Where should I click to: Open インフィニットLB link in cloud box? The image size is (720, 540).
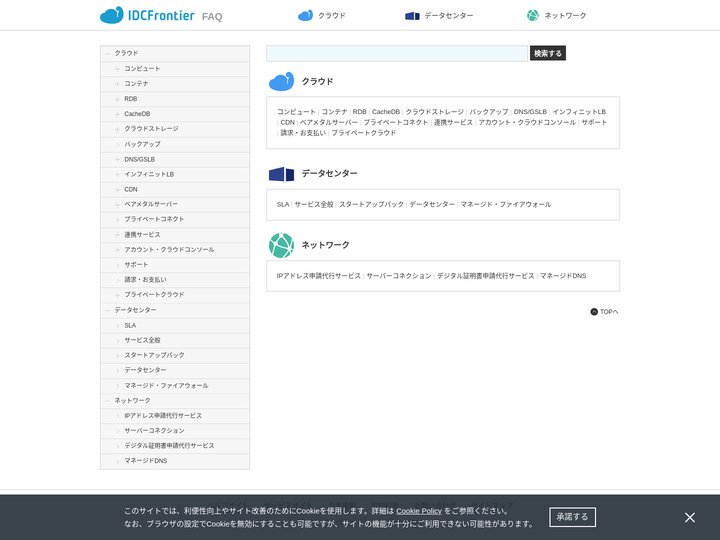pyautogui.click(x=579, y=112)
